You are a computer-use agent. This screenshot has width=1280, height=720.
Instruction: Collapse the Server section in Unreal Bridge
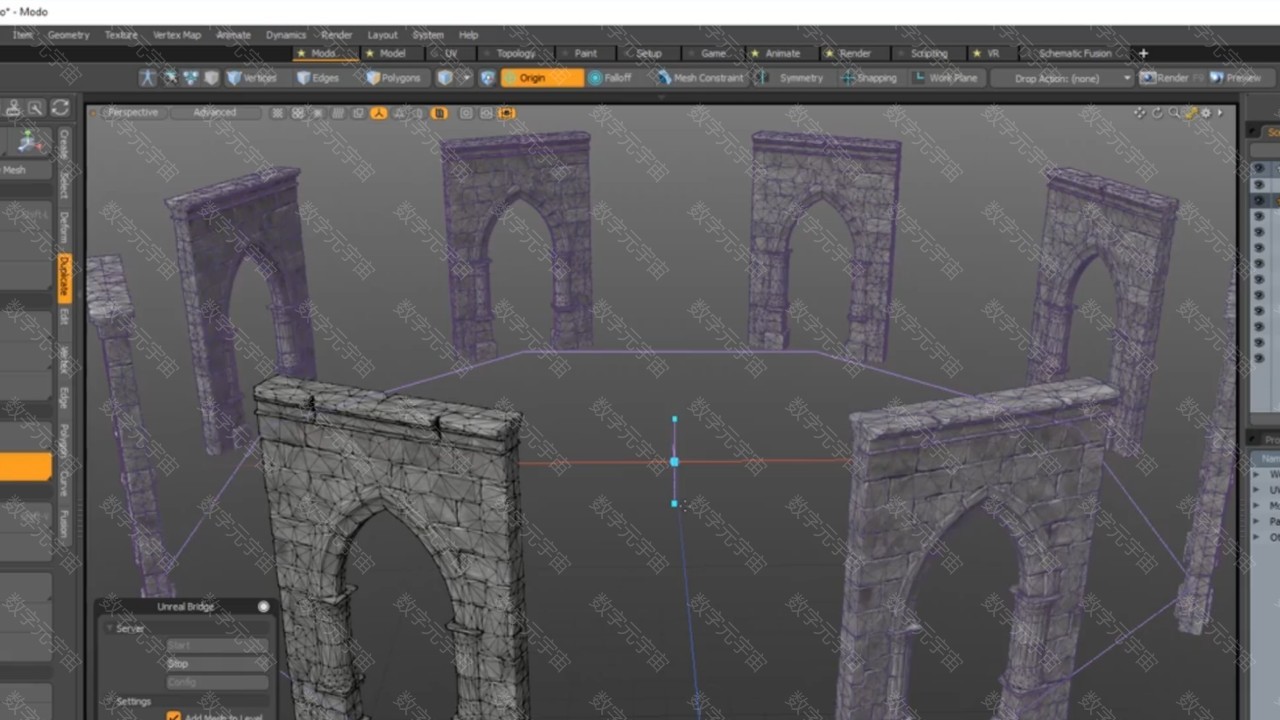click(110, 628)
